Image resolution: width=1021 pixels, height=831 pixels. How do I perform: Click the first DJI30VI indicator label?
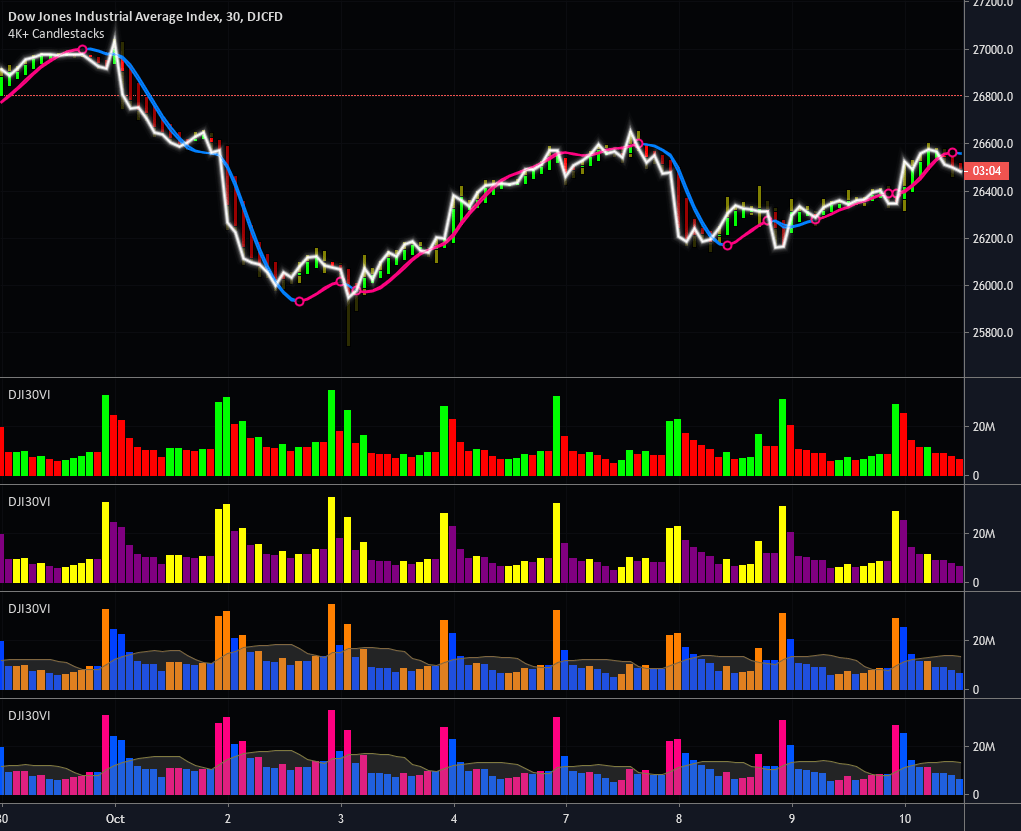pyautogui.click(x=28, y=394)
